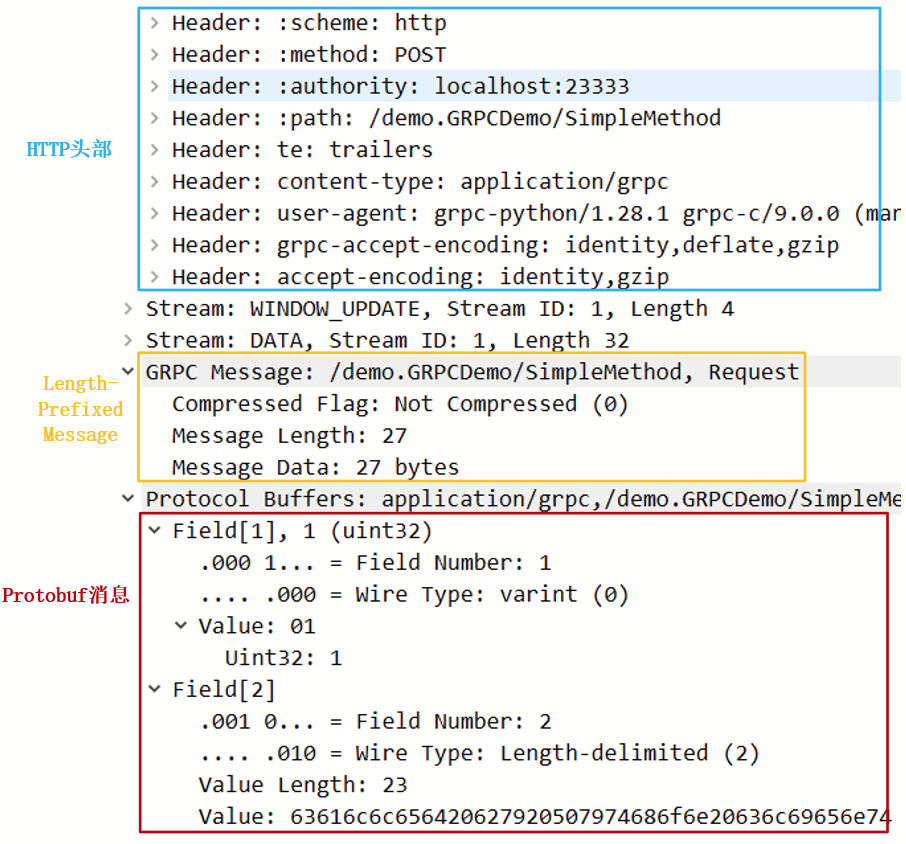Collapse the GRPC Message section

click(128, 372)
